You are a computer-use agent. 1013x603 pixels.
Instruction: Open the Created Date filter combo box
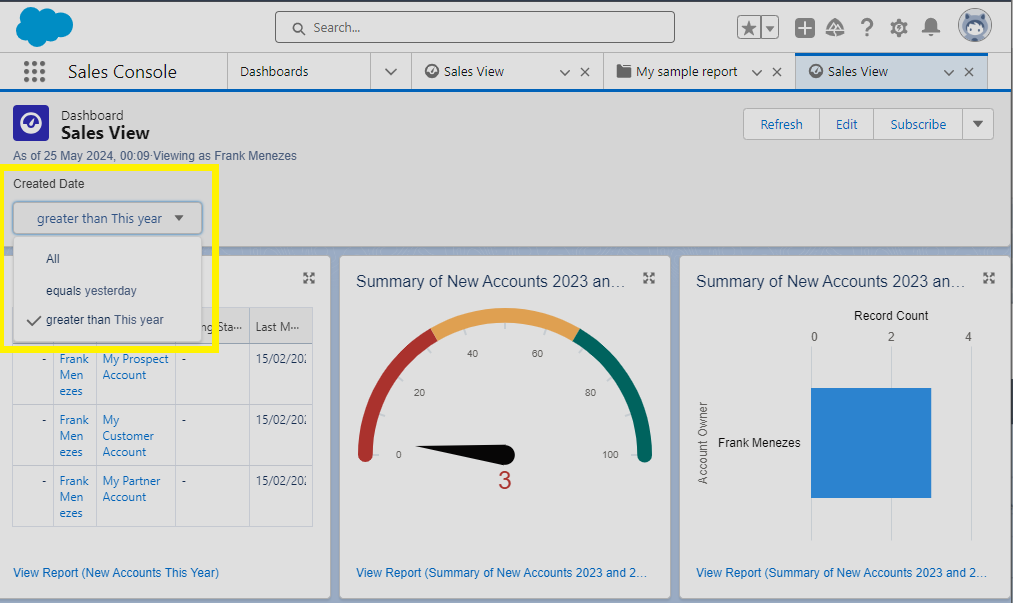click(x=107, y=218)
